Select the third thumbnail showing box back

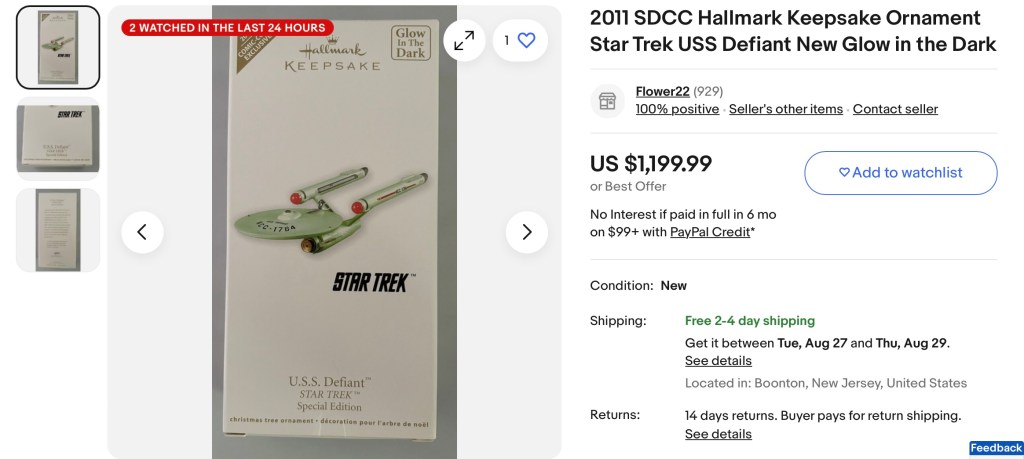(58, 229)
